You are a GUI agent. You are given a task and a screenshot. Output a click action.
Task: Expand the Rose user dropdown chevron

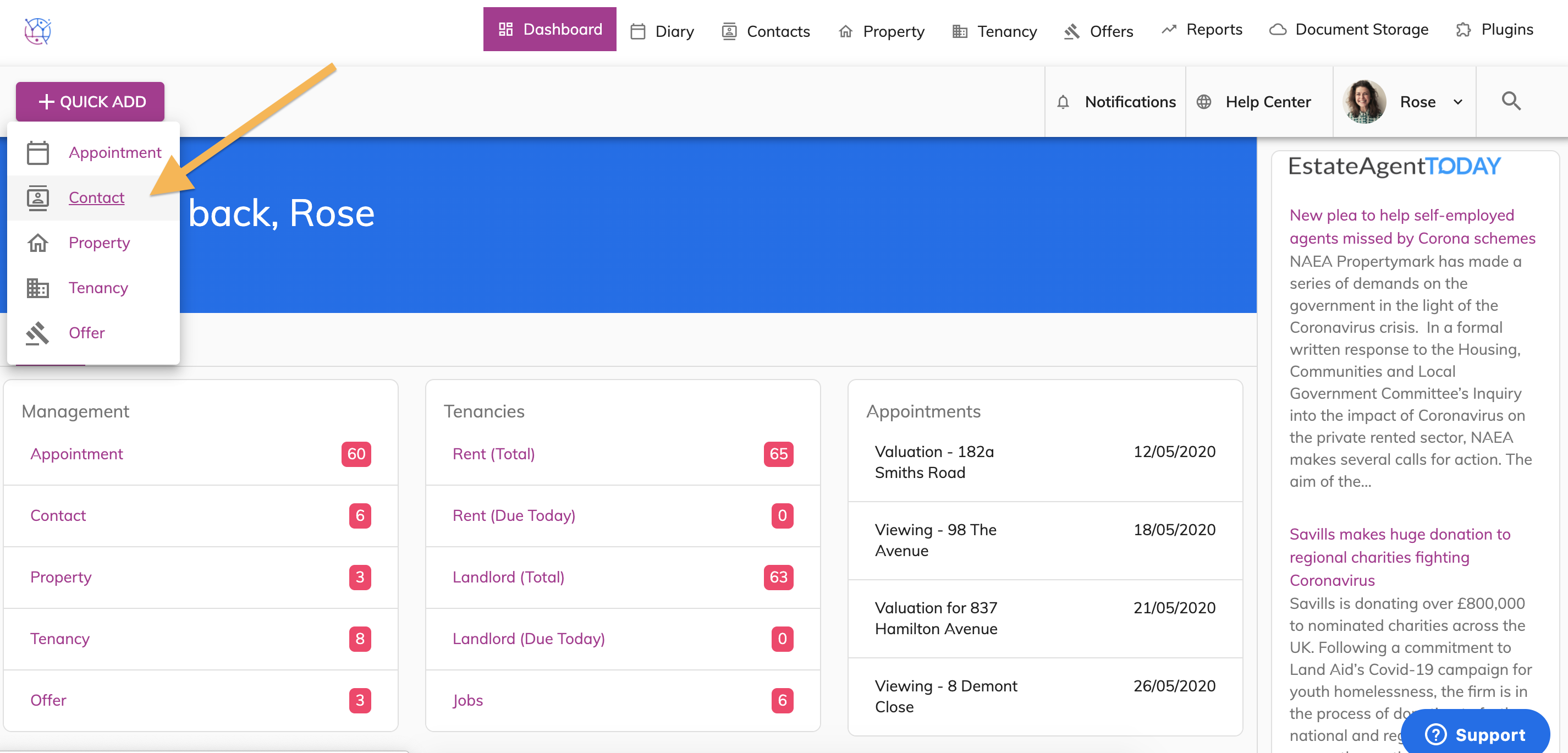click(x=1458, y=102)
